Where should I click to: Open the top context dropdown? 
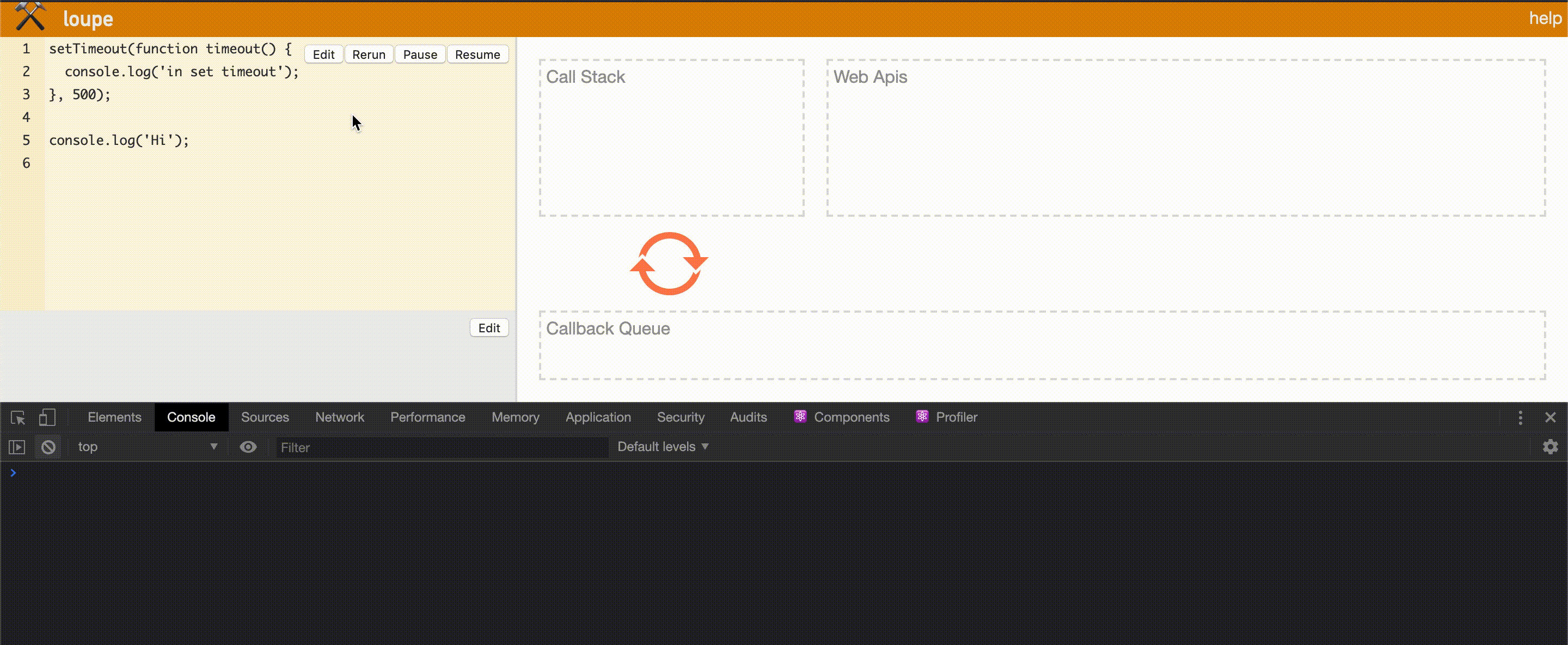[x=146, y=447]
